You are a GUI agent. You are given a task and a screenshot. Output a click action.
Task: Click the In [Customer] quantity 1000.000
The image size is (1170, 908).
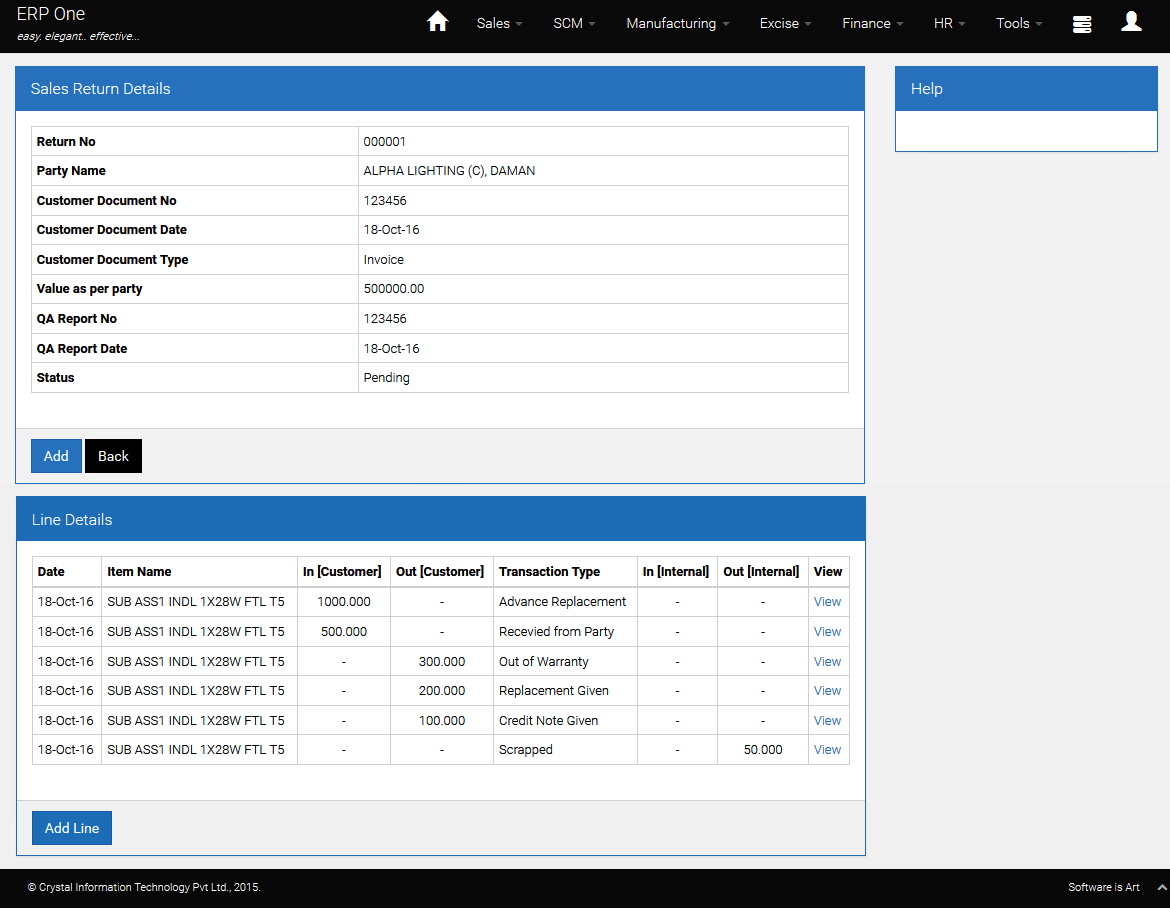pyautogui.click(x=344, y=601)
